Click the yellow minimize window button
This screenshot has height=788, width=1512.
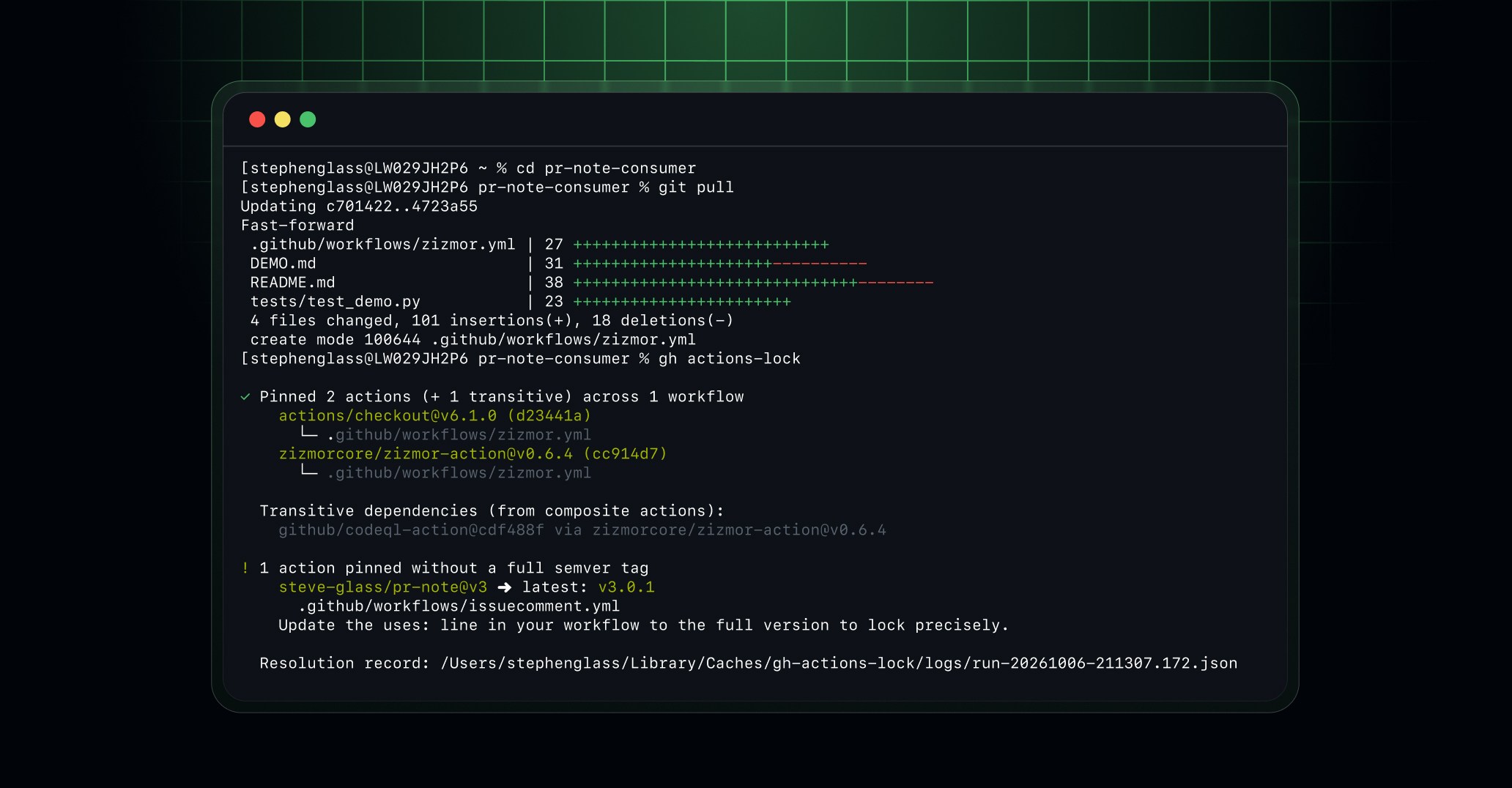pyautogui.click(x=282, y=119)
